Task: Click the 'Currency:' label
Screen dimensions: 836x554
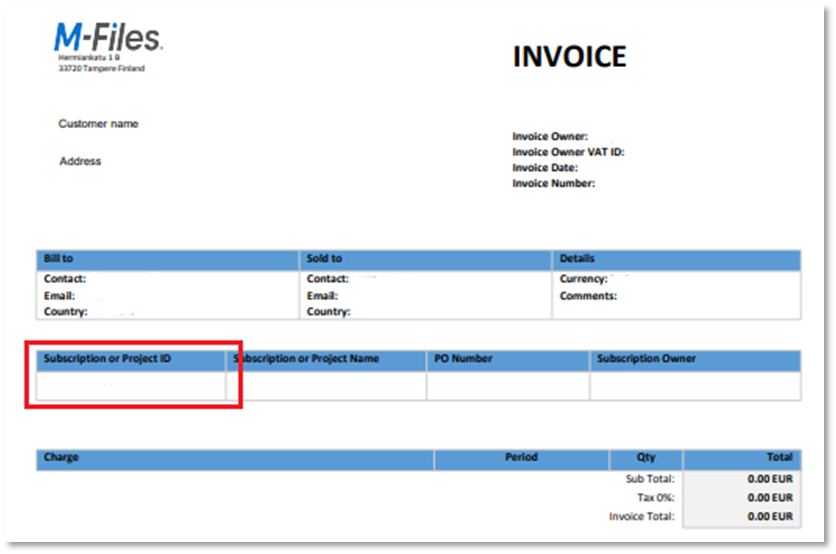Action: [x=583, y=279]
